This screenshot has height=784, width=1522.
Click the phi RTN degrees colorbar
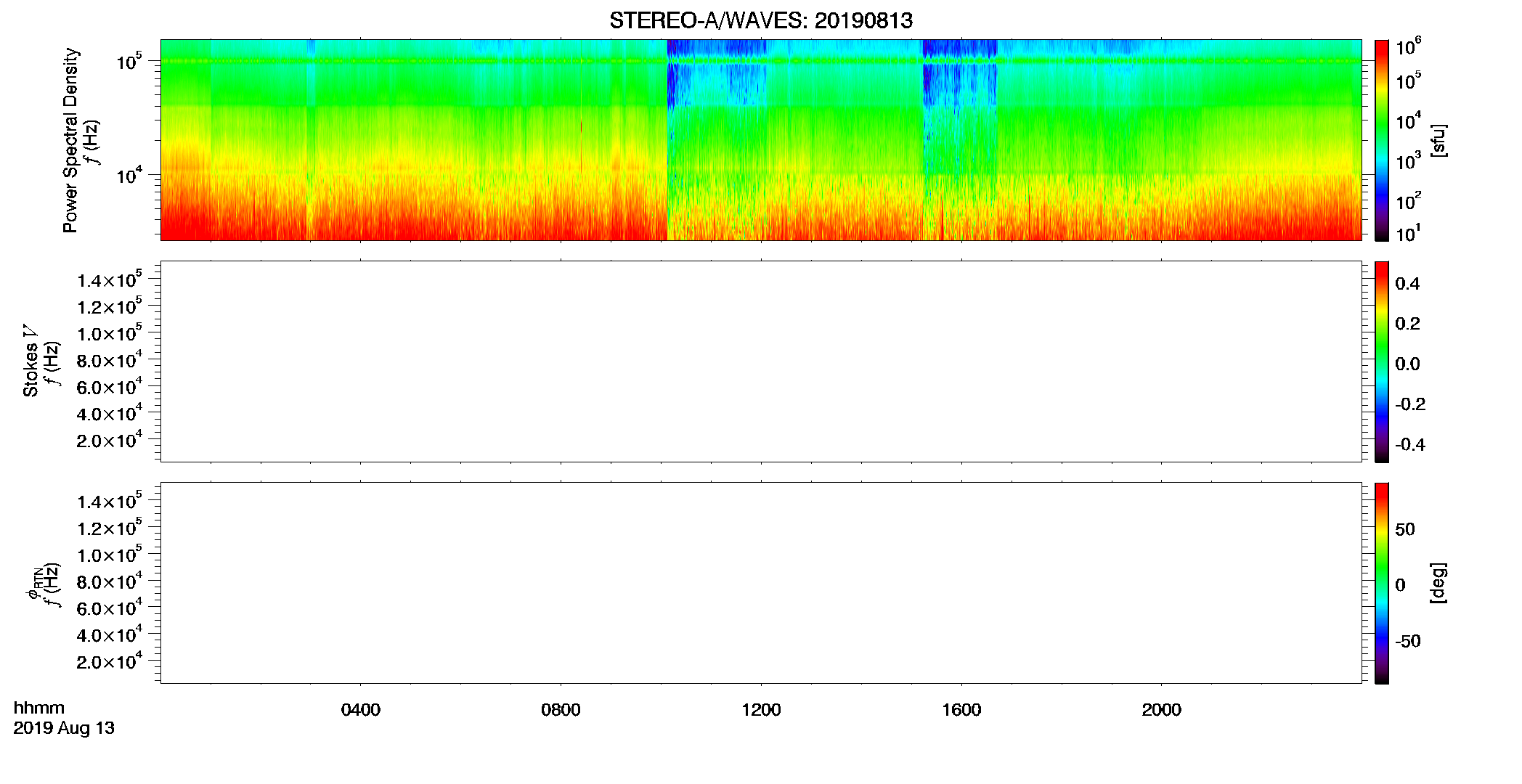coord(1381,583)
